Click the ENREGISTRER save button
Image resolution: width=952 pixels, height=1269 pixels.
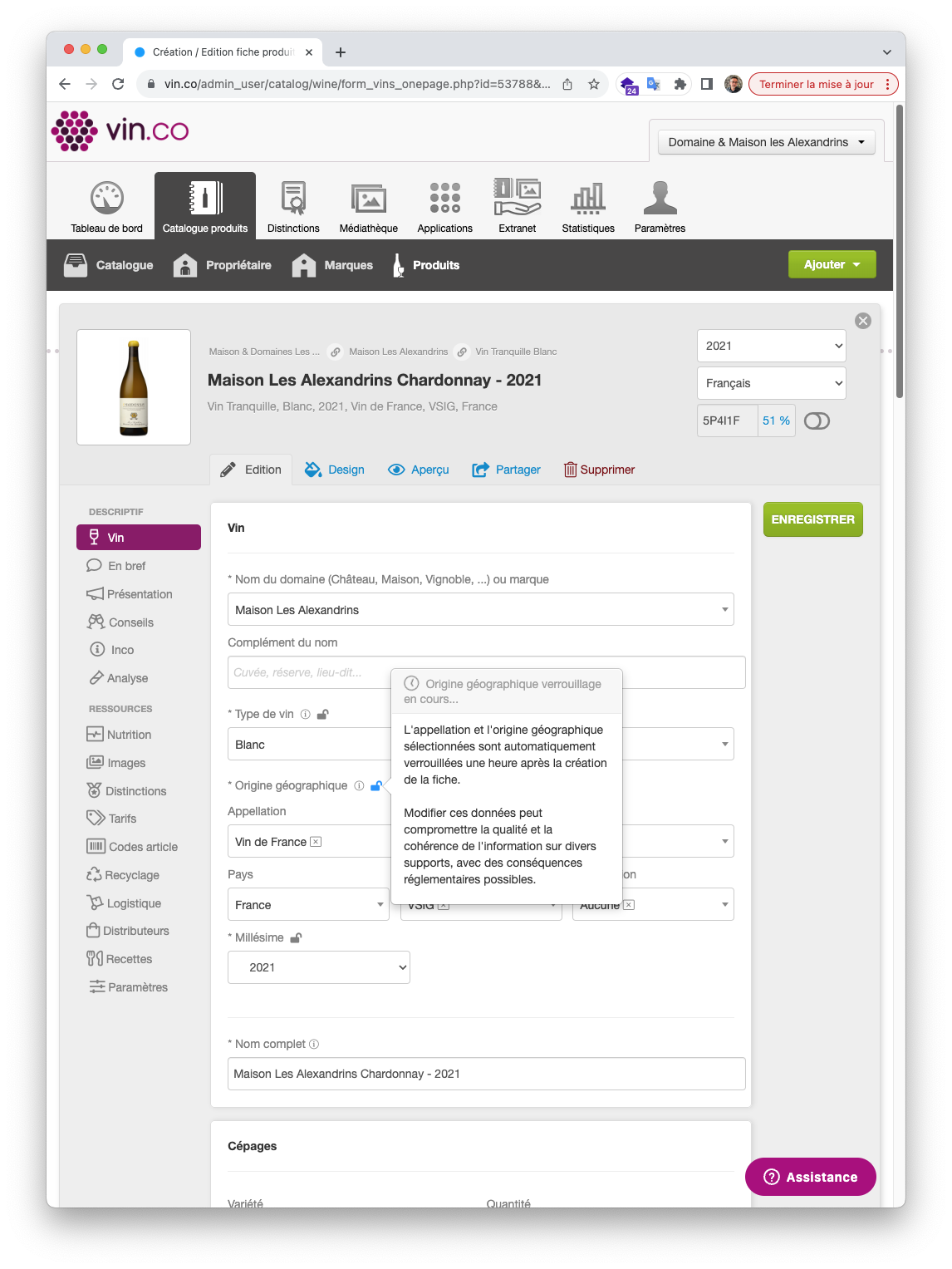coord(813,519)
